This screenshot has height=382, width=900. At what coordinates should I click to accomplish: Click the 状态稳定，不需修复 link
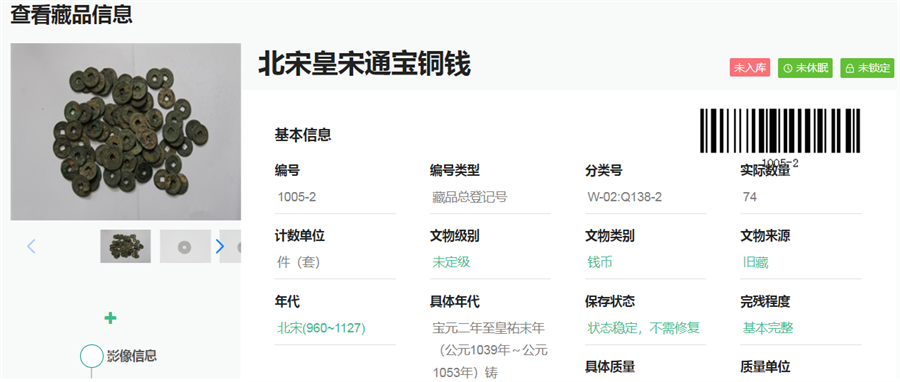[x=643, y=328]
